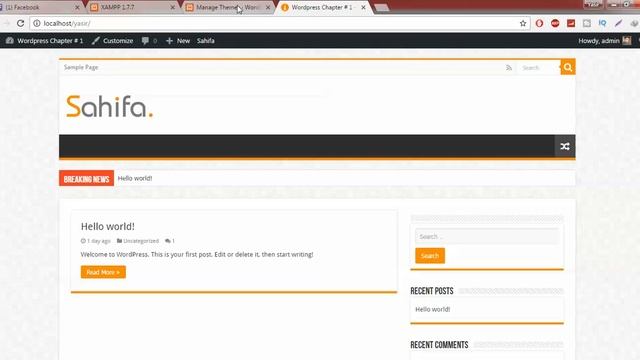Open the Hello world! post title
This screenshot has width=640, height=360.
(x=108, y=227)
